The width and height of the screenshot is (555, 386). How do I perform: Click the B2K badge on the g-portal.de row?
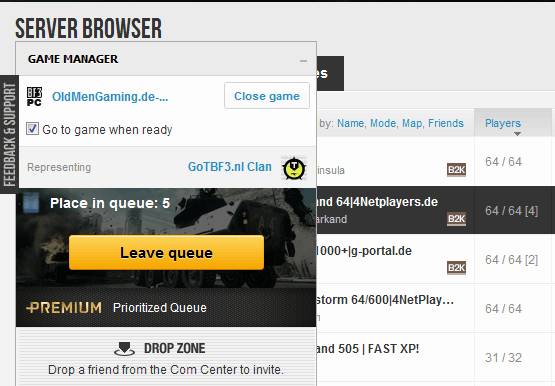pos(456,268)
